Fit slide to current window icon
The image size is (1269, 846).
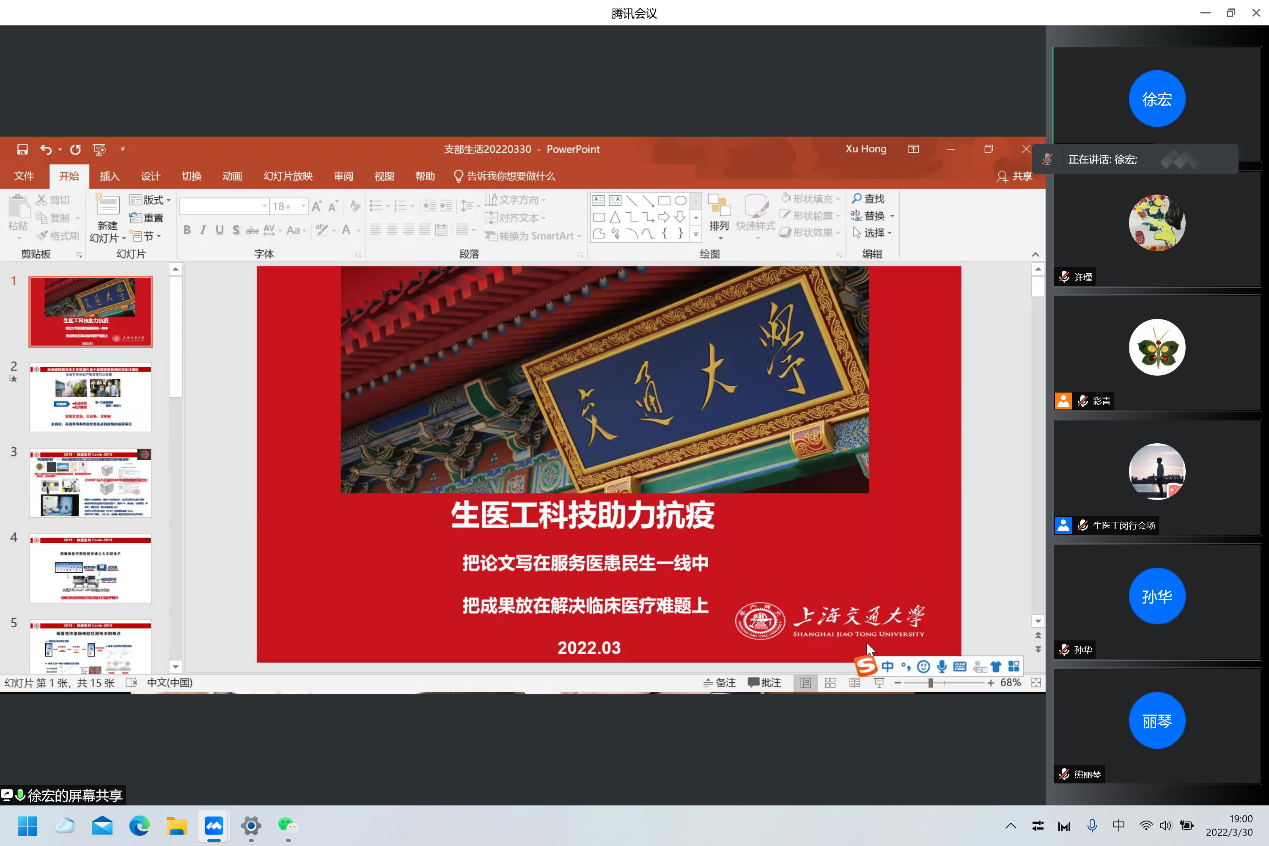1036,683
